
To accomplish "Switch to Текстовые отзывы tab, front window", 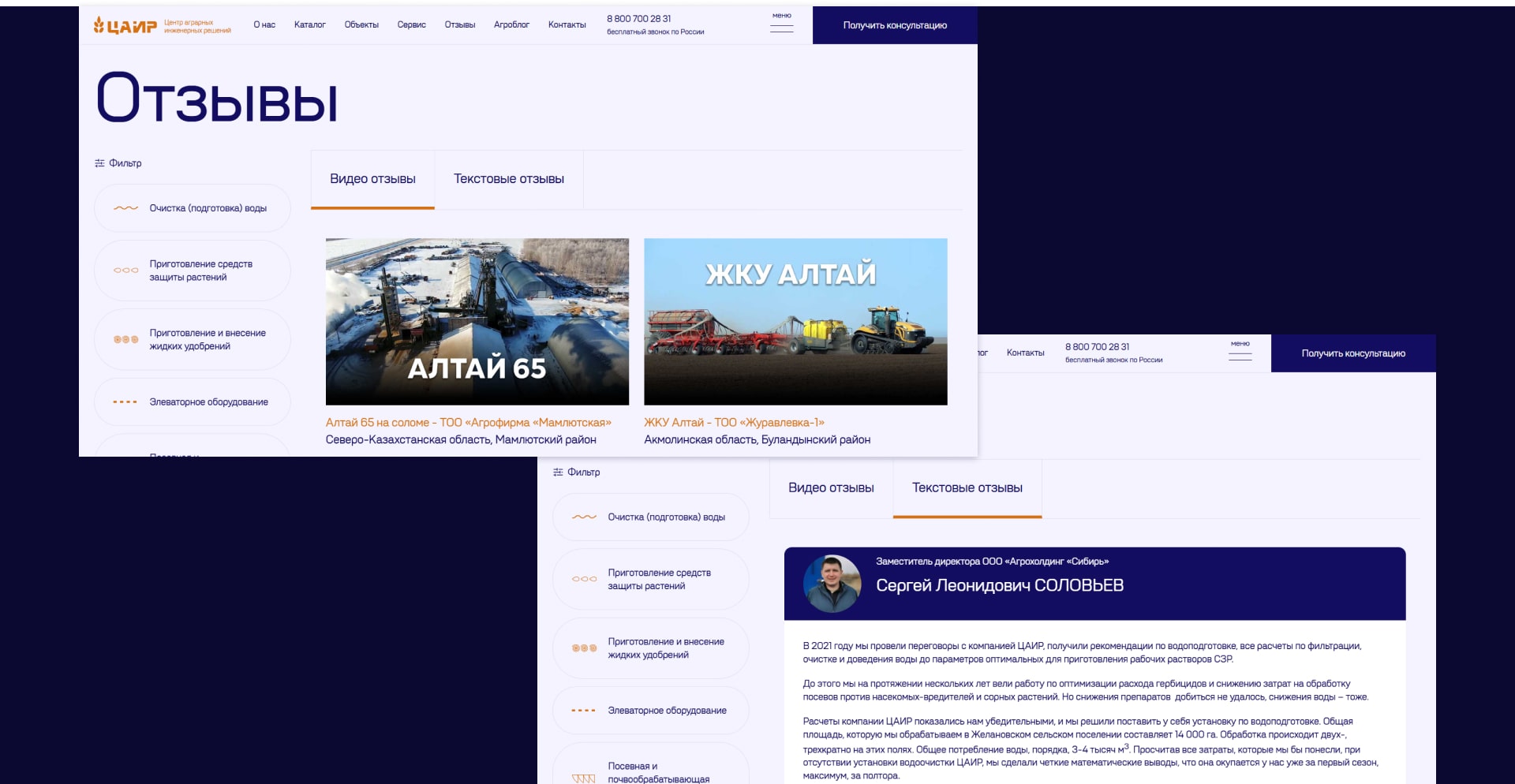I will tap(509, 179).
